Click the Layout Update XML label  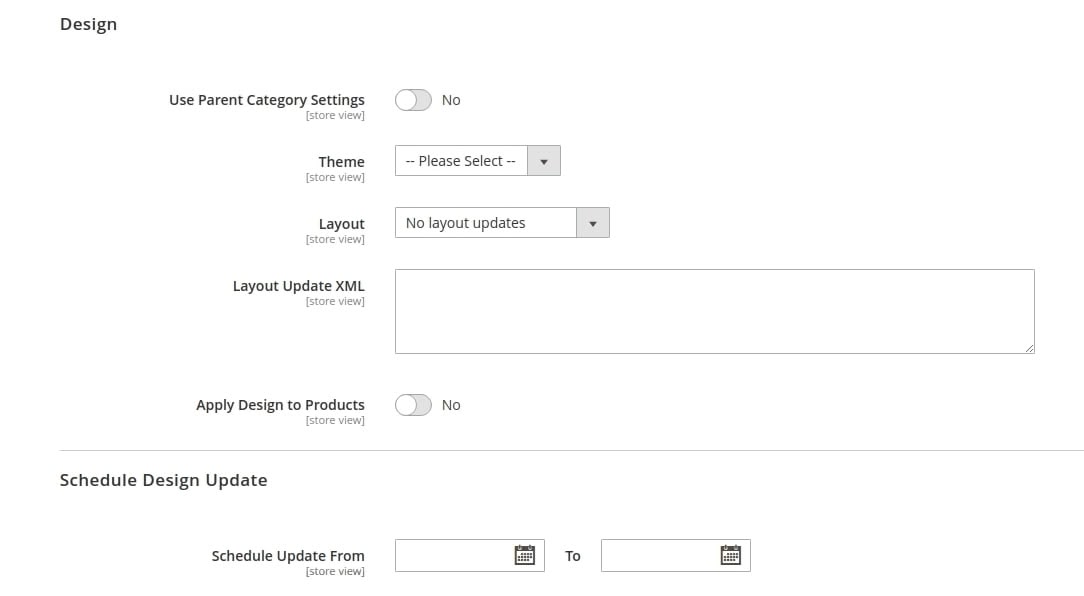point(298,286)
